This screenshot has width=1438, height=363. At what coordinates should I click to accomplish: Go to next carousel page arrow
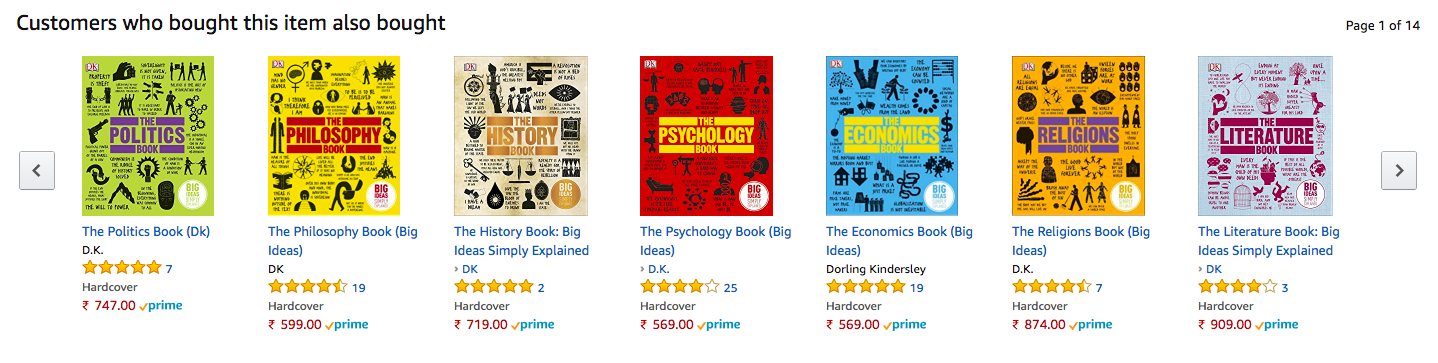click(1399, 170)
